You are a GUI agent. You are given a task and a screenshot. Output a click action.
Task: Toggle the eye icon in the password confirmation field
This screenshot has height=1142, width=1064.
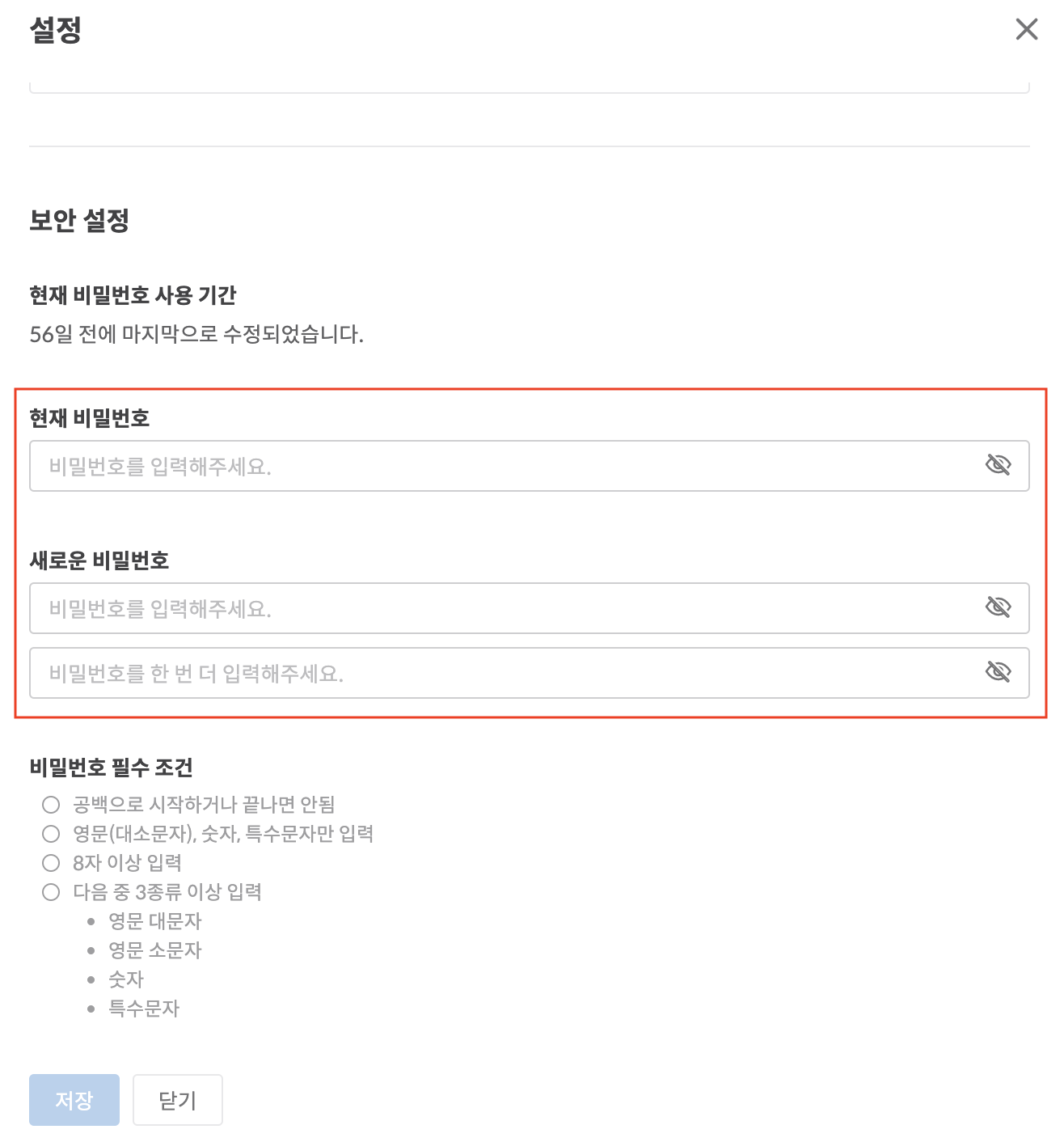(x=999, y=672)
